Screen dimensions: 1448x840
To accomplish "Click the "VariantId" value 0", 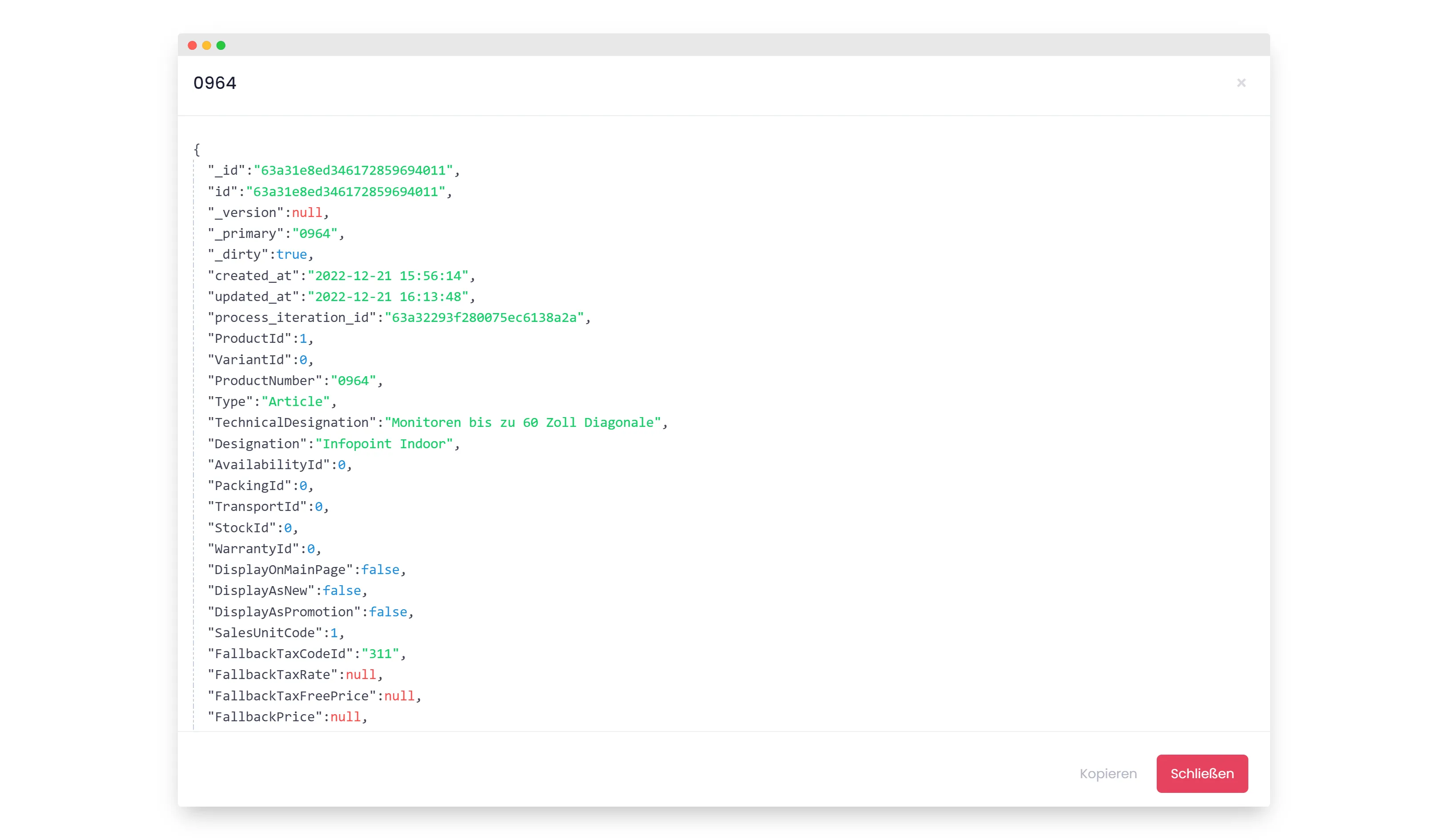I will 303,360.
